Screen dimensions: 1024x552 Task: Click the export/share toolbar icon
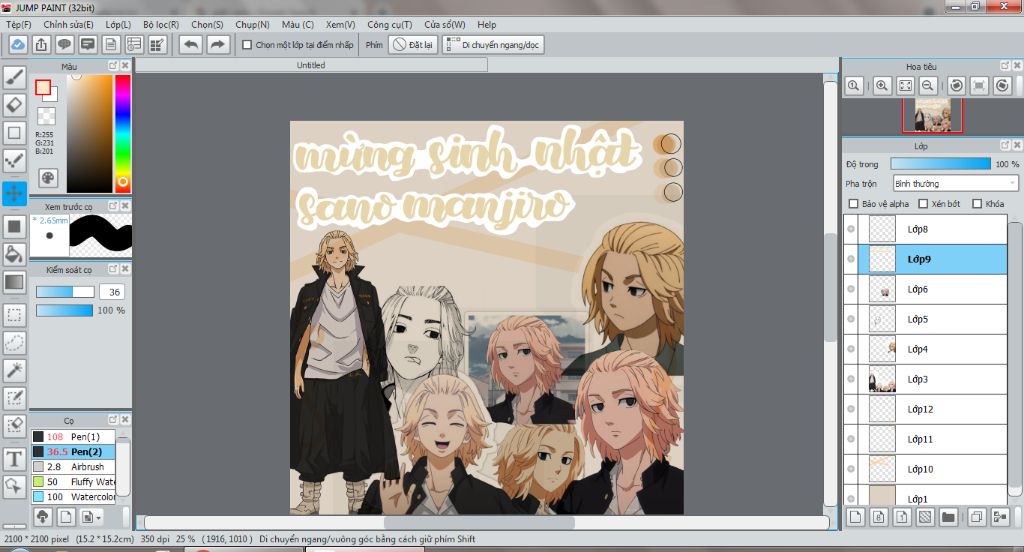tap(41, 44)
